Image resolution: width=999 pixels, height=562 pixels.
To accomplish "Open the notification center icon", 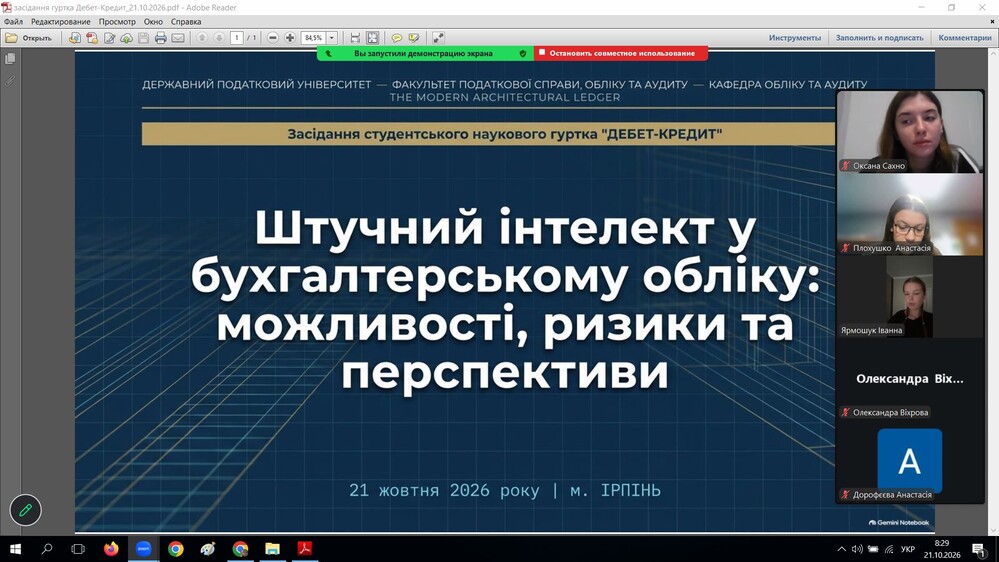I will coord(979,549).
